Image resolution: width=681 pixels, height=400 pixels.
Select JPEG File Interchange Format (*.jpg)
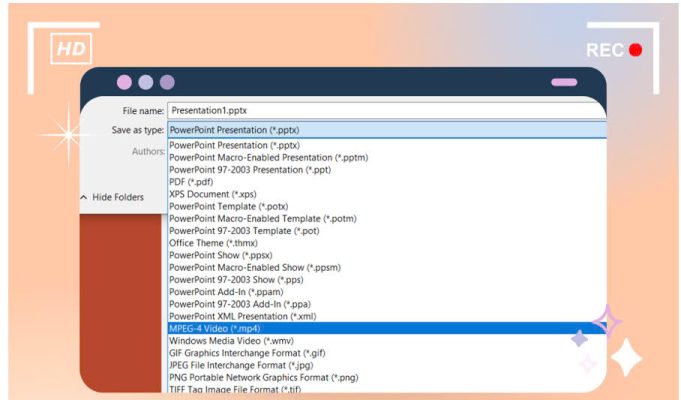[x=387, y=365]
